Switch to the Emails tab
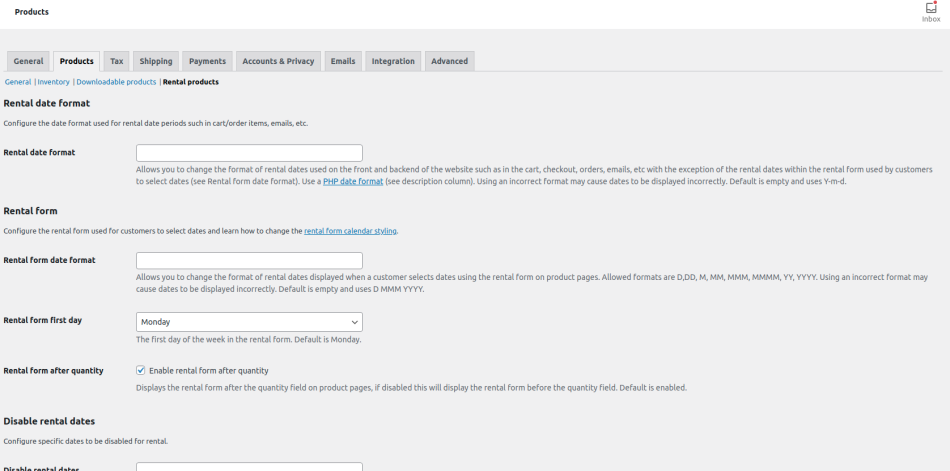The image size is (950, 471). (343, 61)
